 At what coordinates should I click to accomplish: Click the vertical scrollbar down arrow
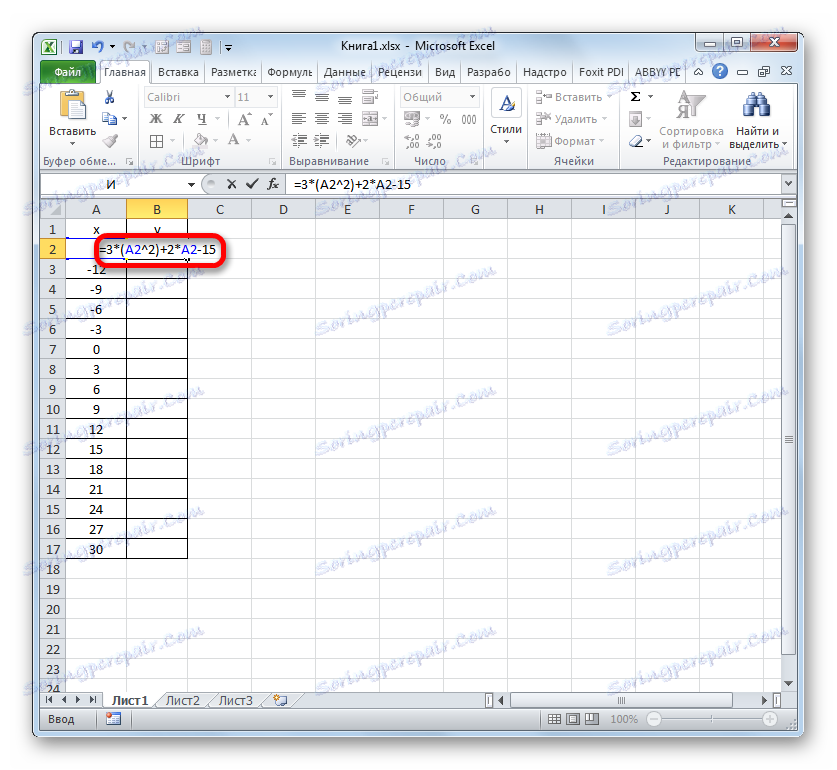(x=788, y=683)
